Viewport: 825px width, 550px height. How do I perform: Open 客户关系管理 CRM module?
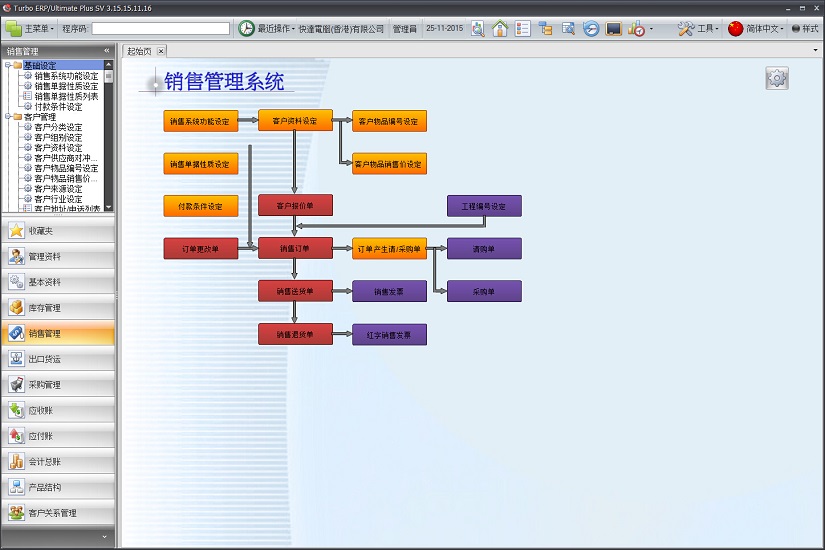58,513
